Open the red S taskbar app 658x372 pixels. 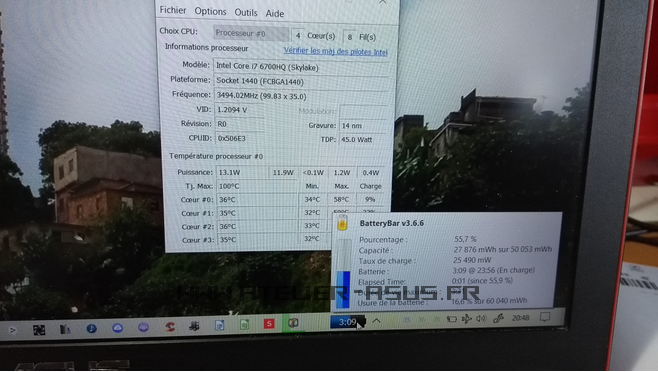pyautogui.click(x=269, y=324)
